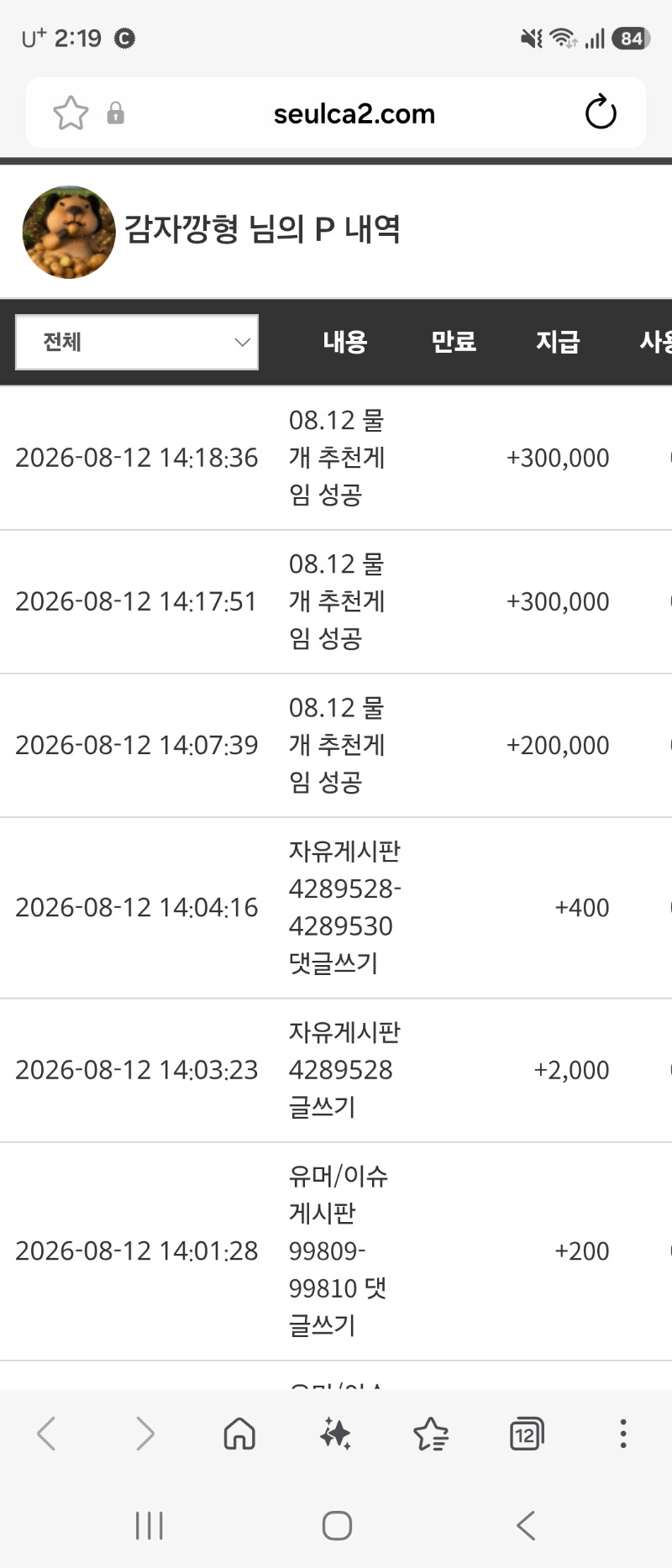Screen dimensions: 672x1568
Task: Go back with browser left arrow
Action: [46, 1434]
